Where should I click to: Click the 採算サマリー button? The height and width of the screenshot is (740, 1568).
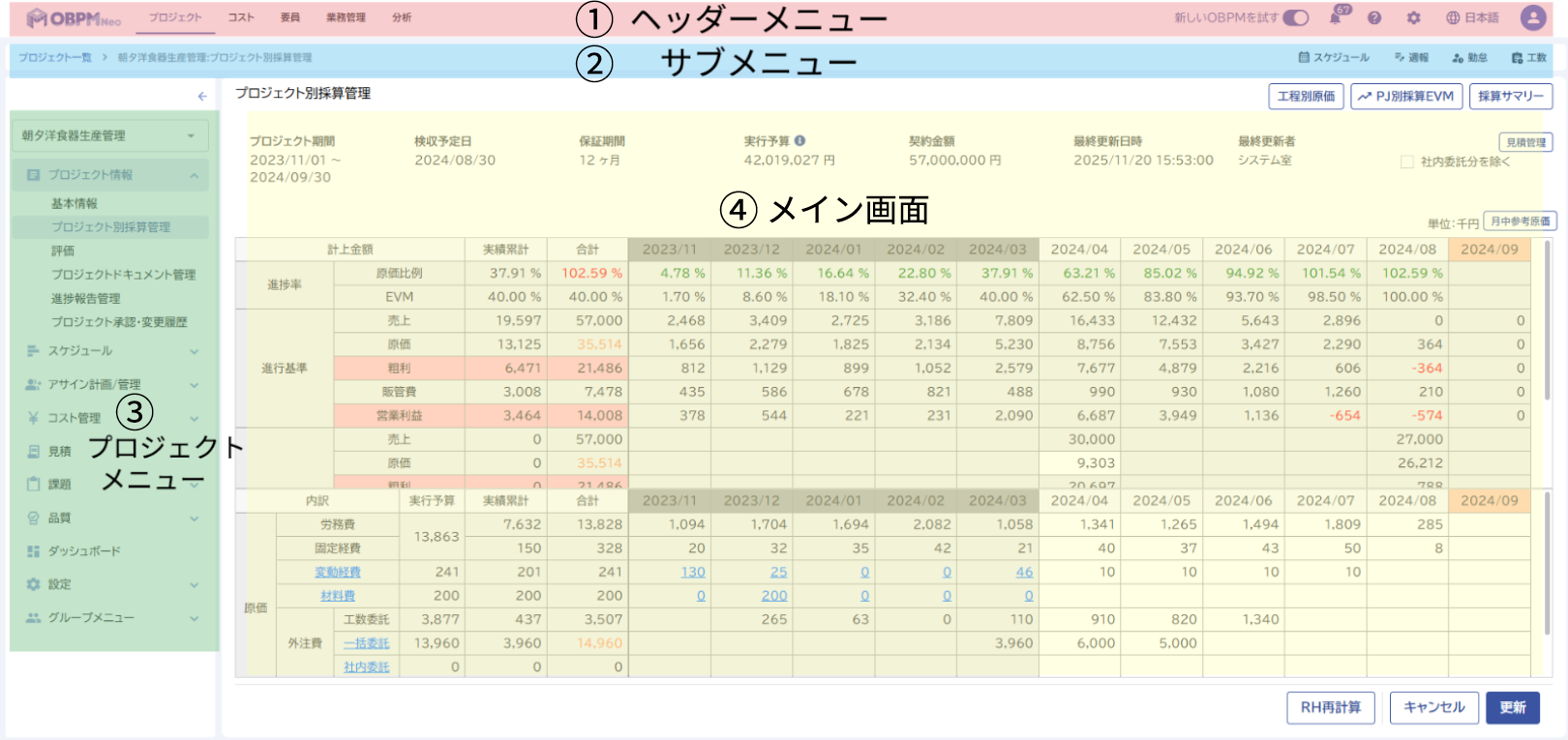point(1511,96)
